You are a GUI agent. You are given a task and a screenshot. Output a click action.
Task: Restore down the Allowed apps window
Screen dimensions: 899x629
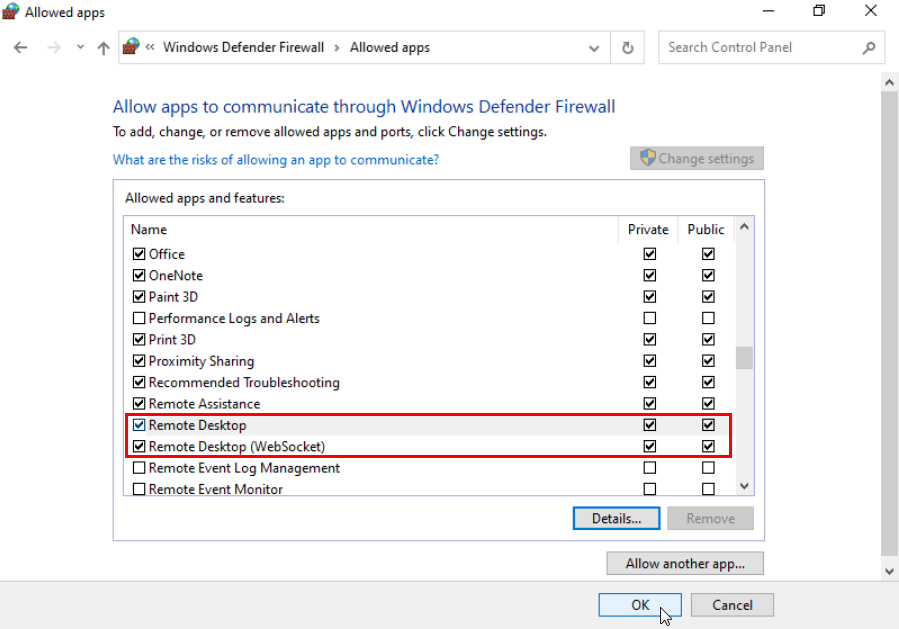click(x=819, y=11)
